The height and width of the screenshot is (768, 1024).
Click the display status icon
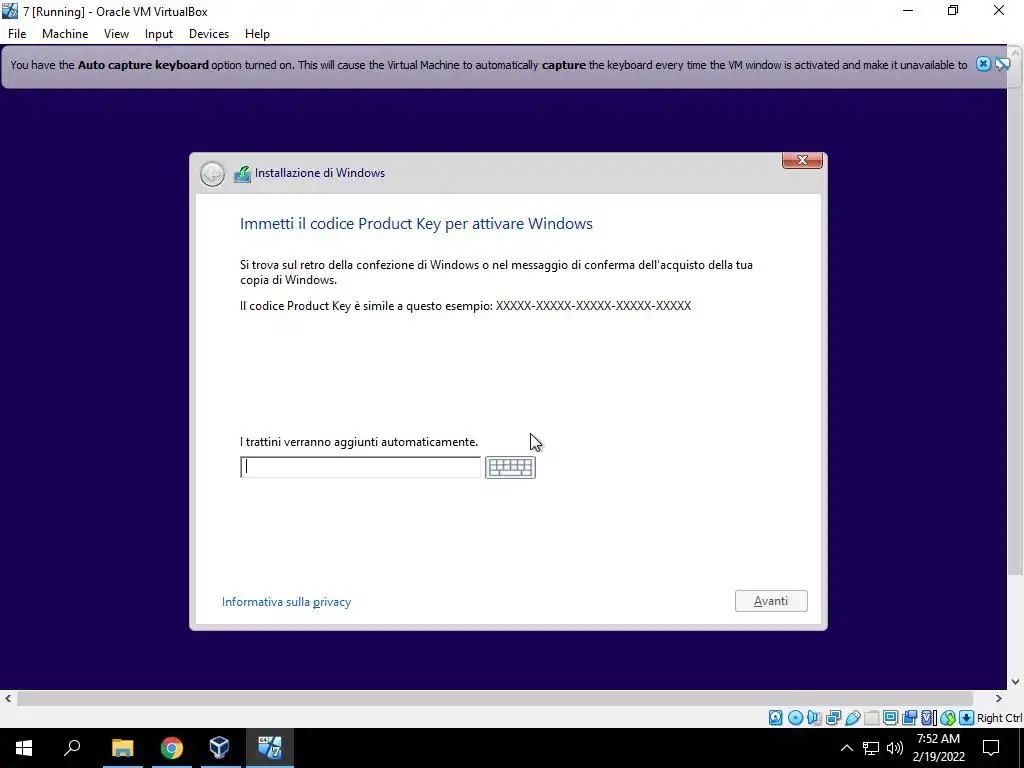(890, 718)
